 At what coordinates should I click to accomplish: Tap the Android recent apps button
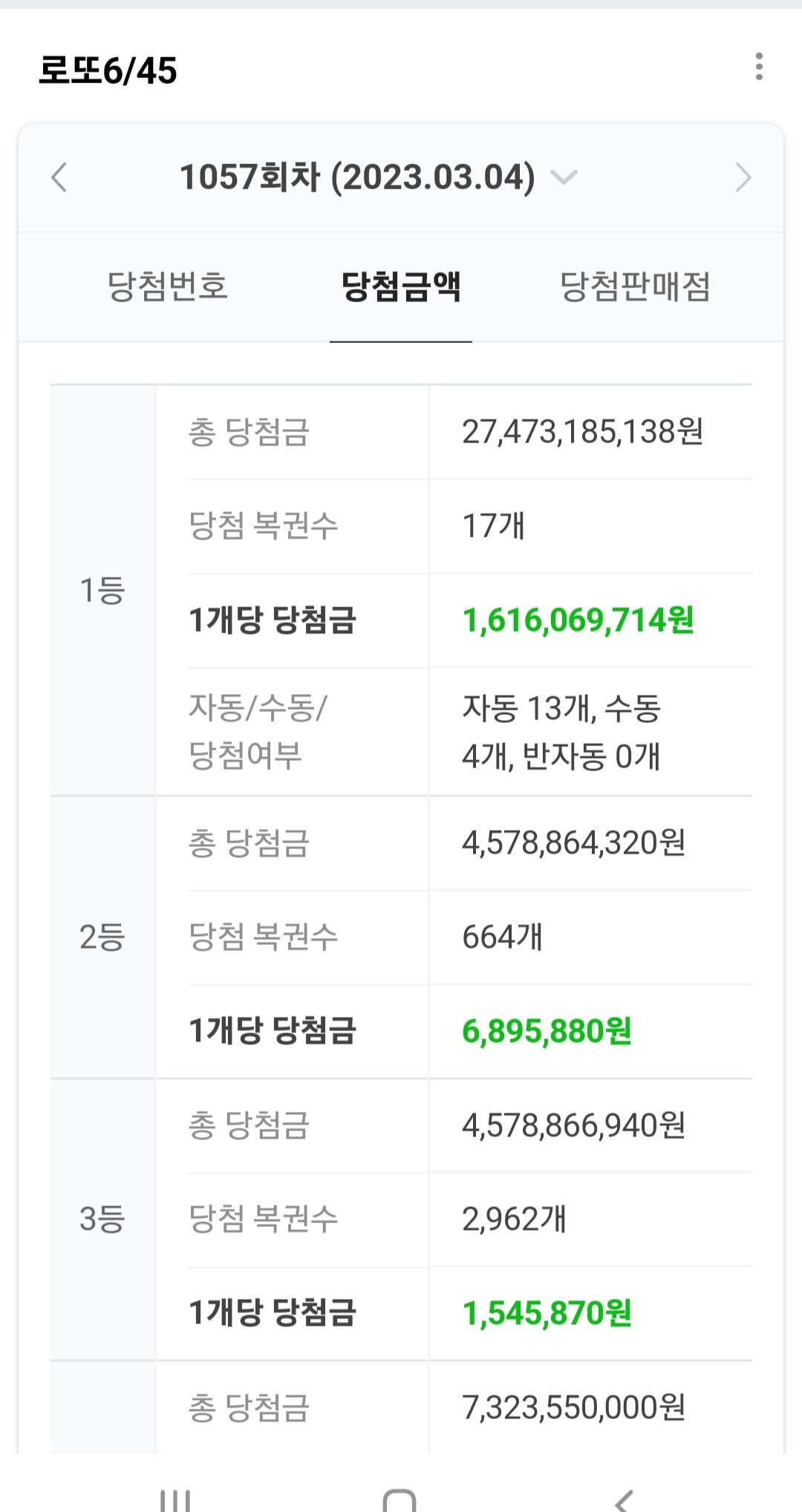coord(176,1498)
